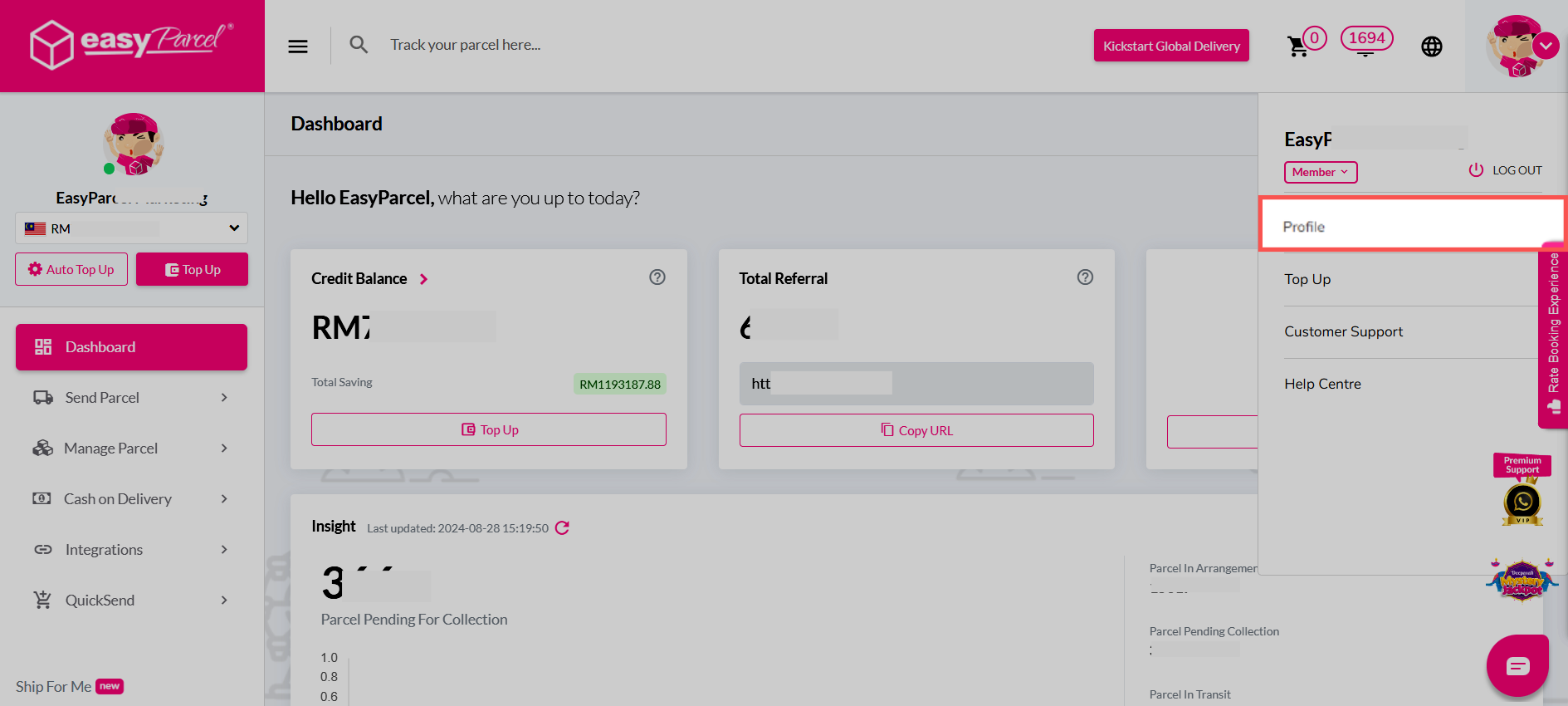Viewport: 1568px width, 706px height.
Task: Click the Last updated timestamp text
Action: (457, 528)
